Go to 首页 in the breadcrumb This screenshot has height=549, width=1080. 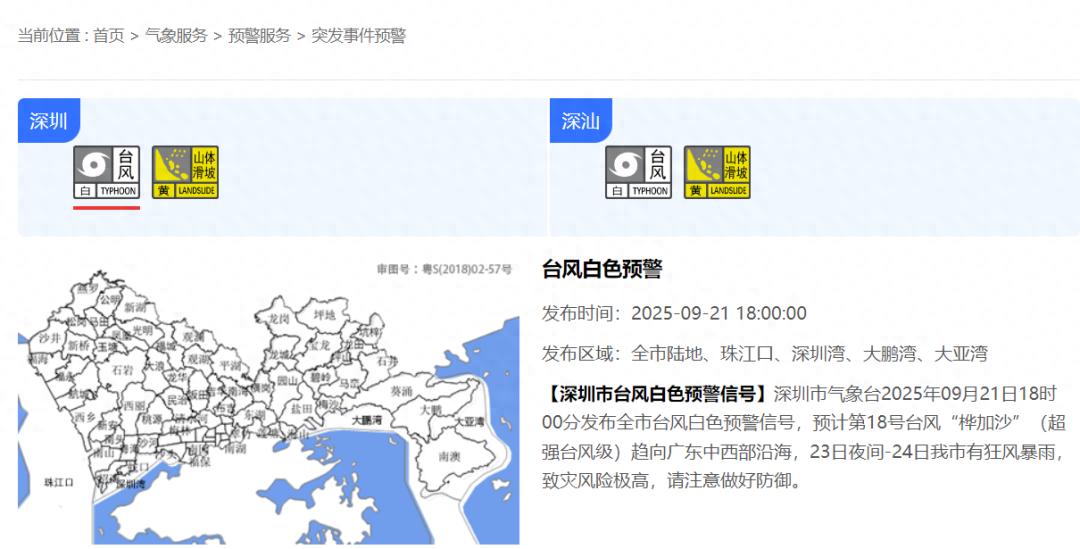pyautogui.click(x=109, y=36)
